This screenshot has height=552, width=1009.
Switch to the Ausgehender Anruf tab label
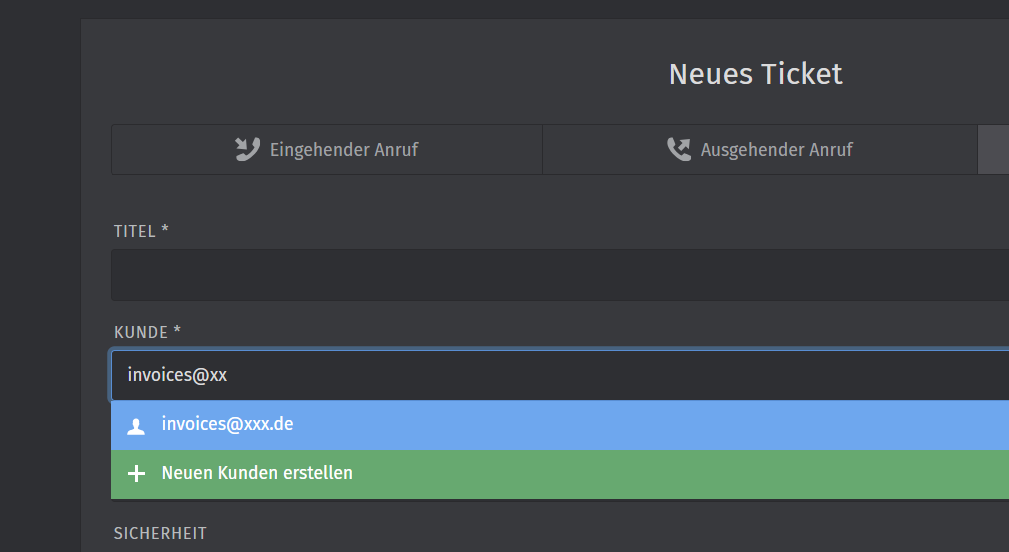click(x=776, y=150)
